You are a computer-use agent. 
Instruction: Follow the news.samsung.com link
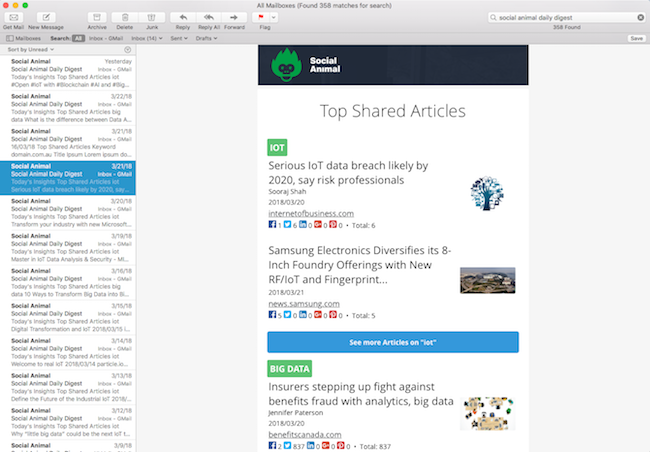click(304, 304)
